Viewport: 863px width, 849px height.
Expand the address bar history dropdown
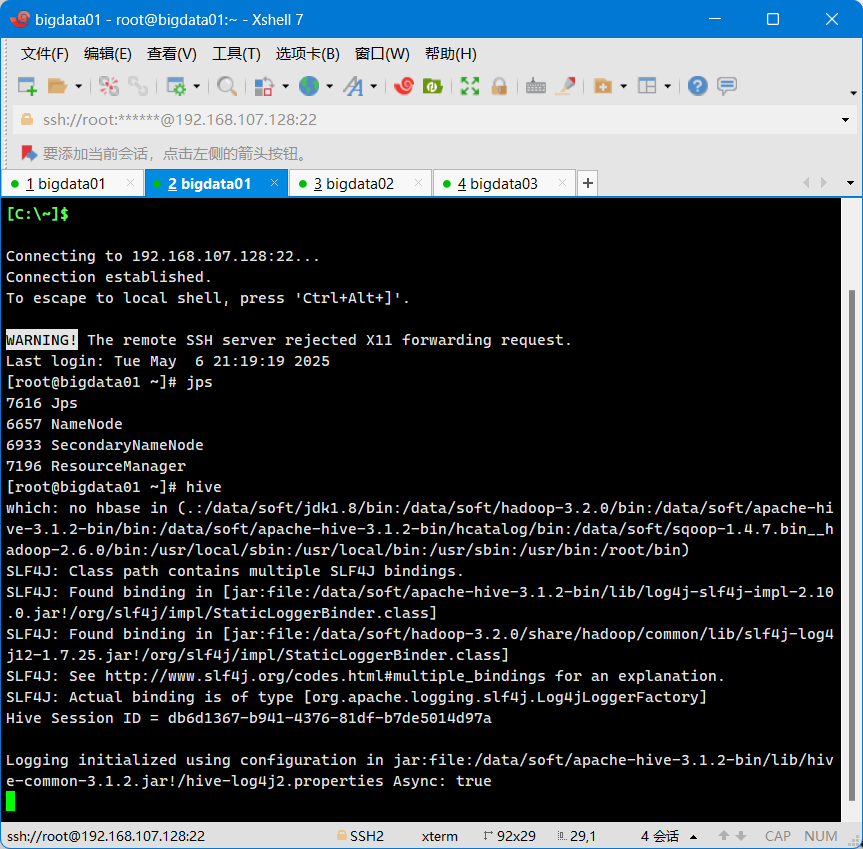845,120
